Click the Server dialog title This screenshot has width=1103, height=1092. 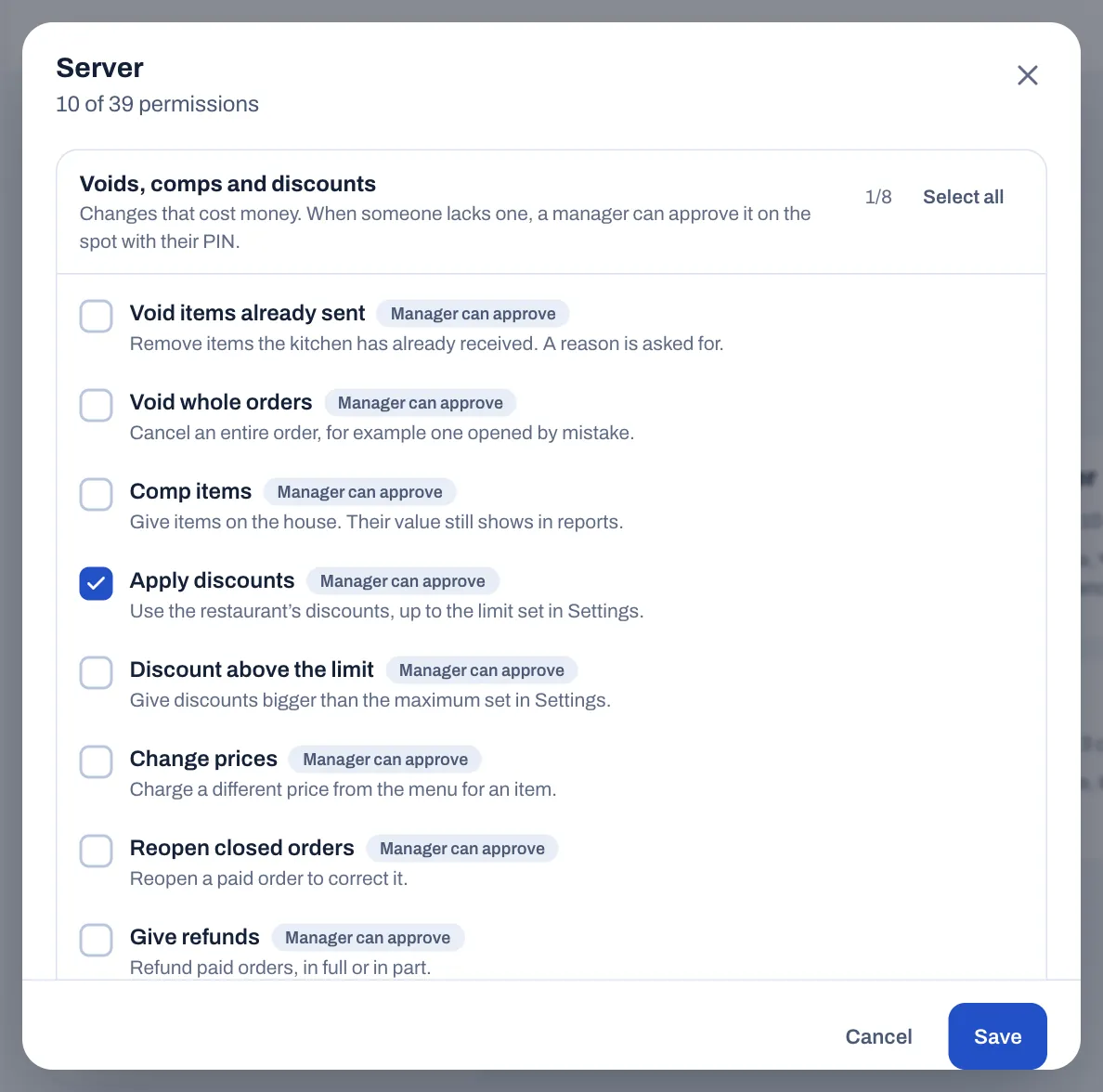pyautogui.click(x=100, y=69)
